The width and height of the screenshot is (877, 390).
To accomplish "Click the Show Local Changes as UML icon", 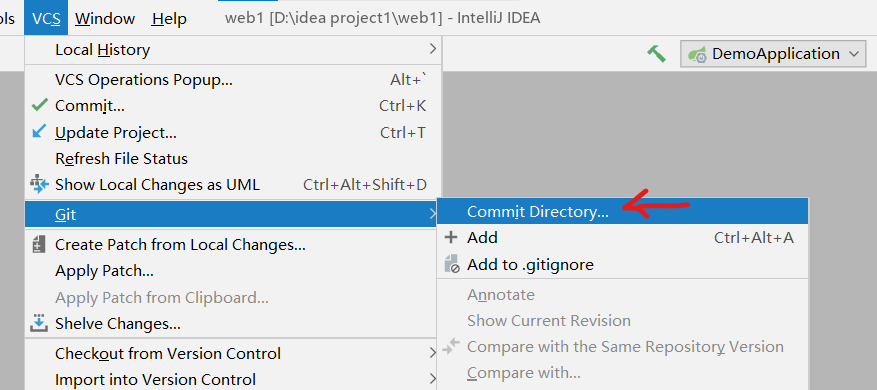I will click(x=40, y=184).
